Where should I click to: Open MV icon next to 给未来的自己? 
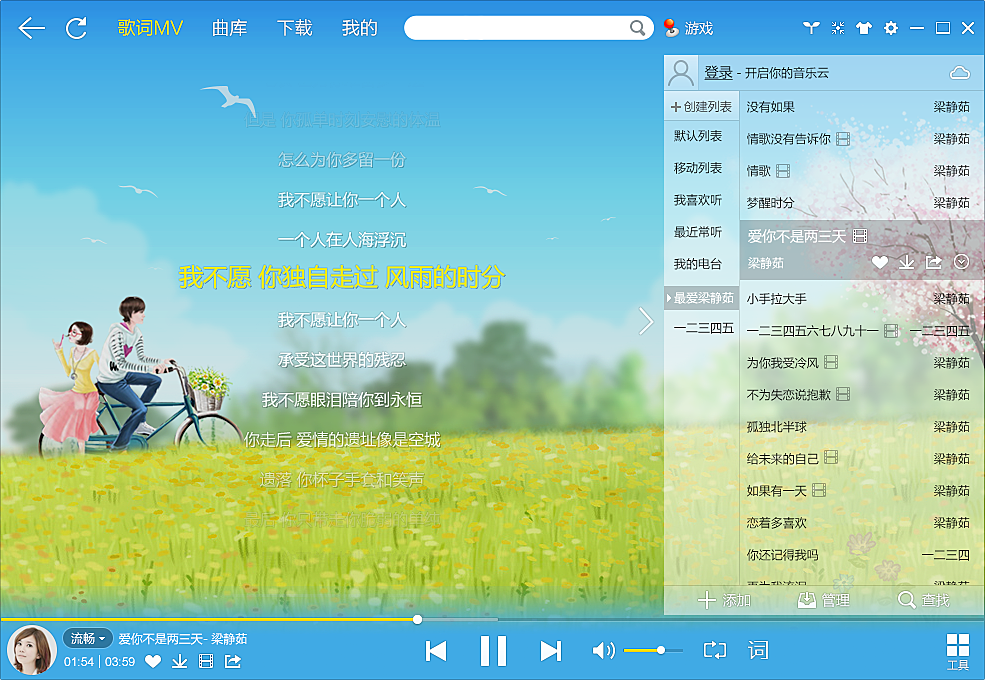tap(831, 458)
